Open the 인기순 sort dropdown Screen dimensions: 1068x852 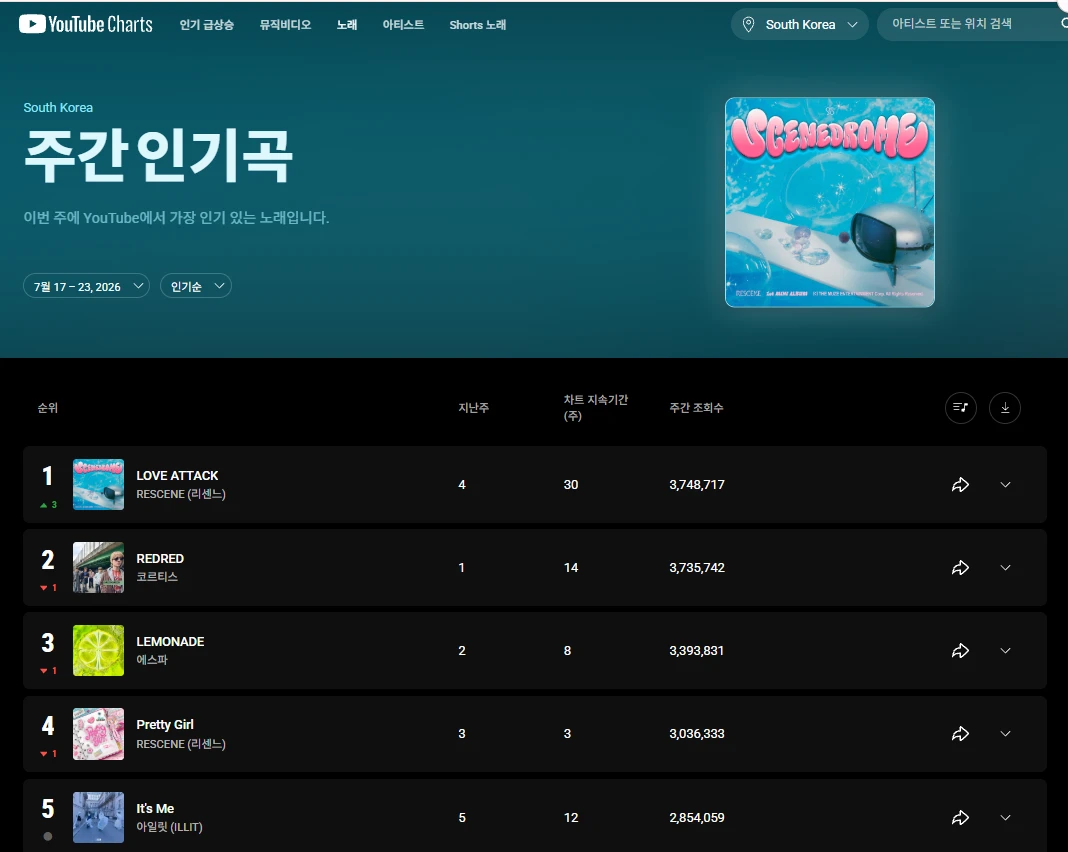coord(196,286)
